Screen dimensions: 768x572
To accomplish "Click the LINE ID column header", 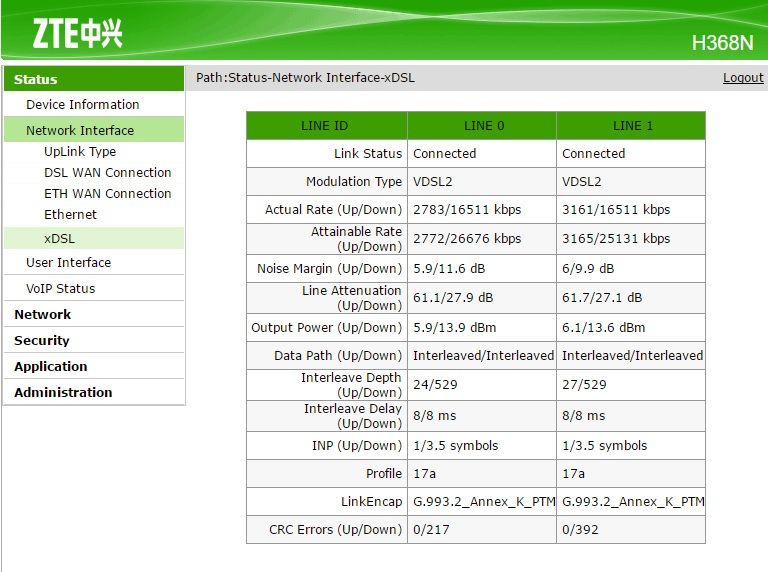I will tap(327, 126).
